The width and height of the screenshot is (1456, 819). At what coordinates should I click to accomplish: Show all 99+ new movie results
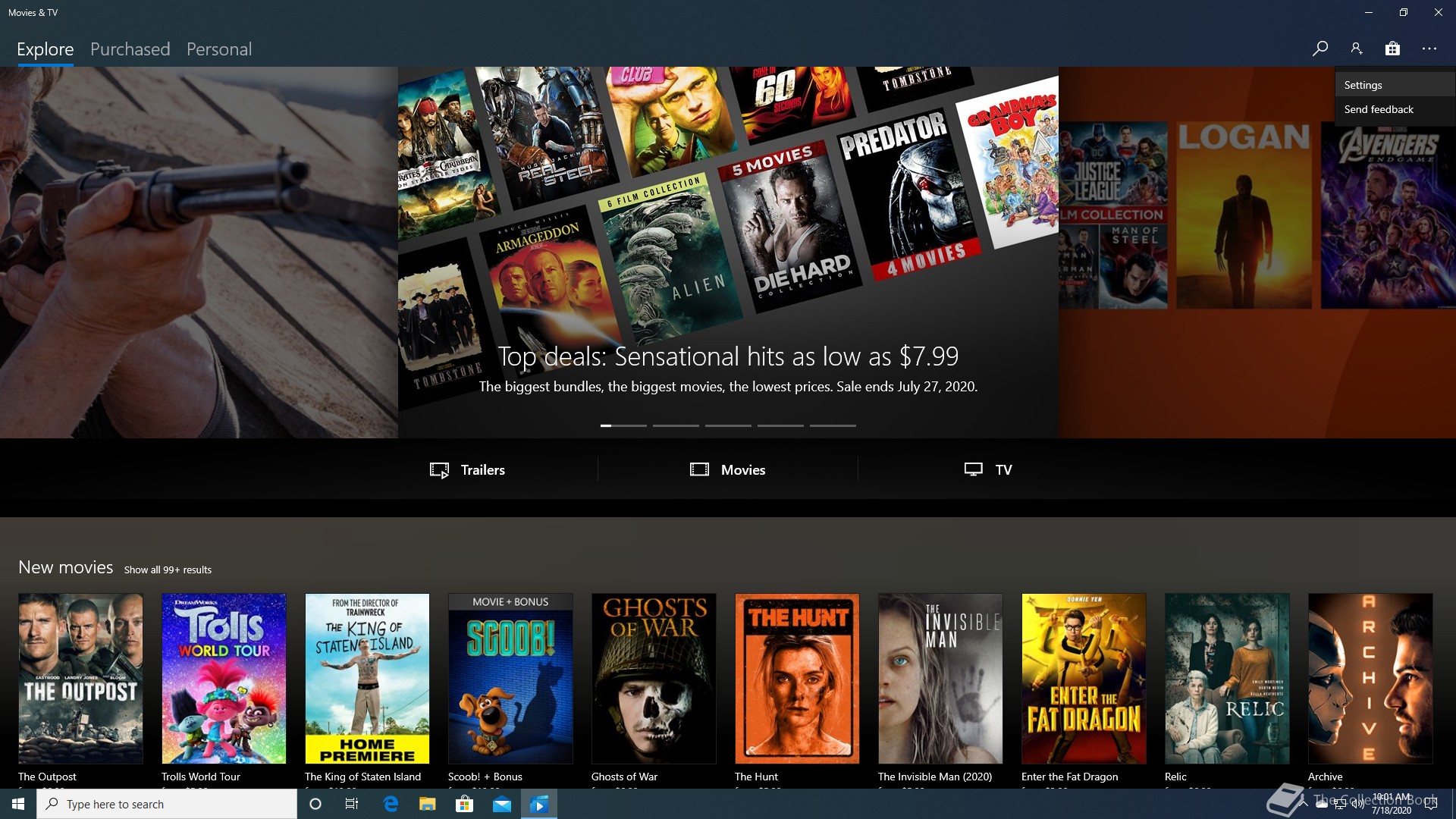(168, 570)
